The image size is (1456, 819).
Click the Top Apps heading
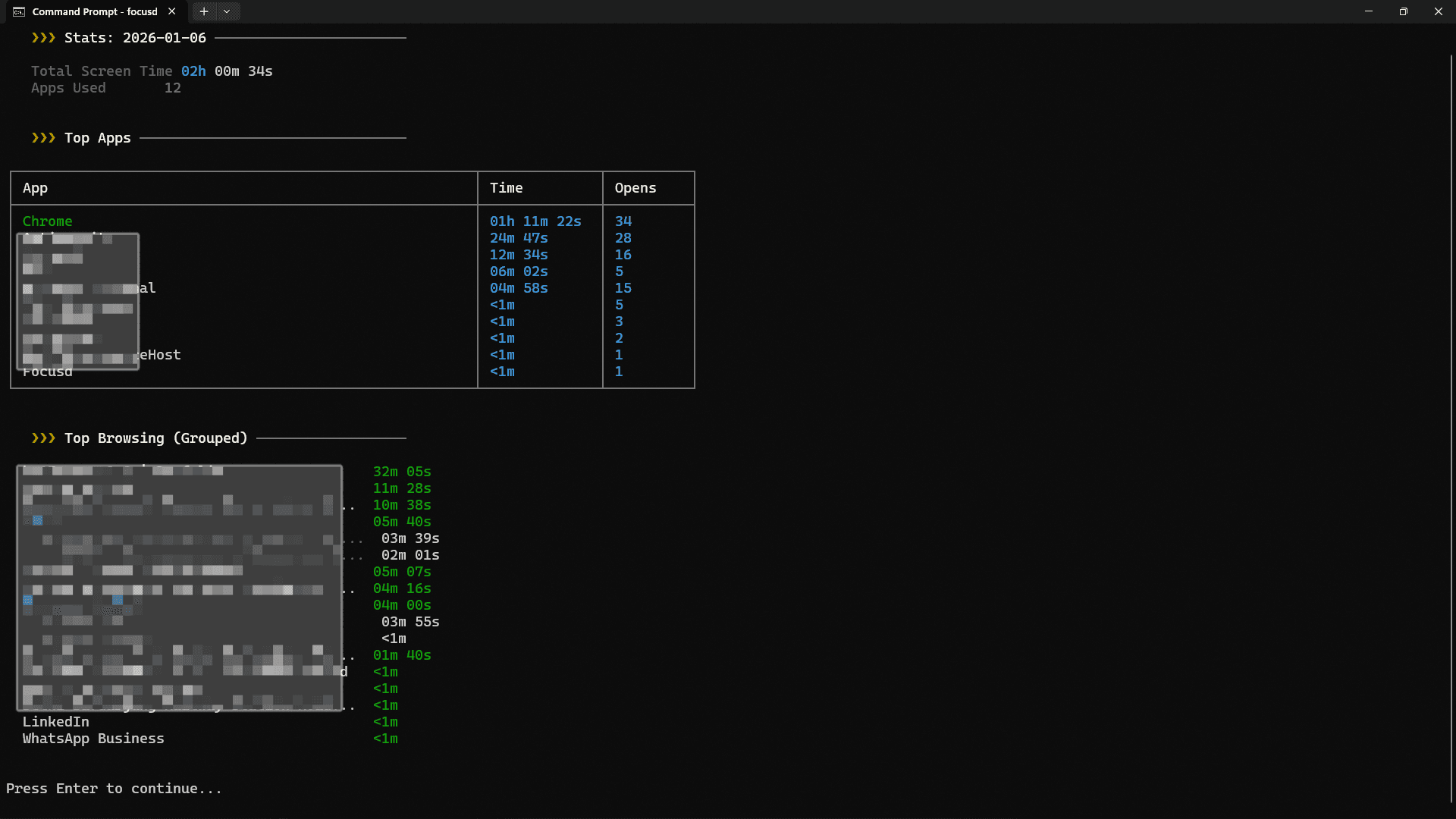click(98, 138)
